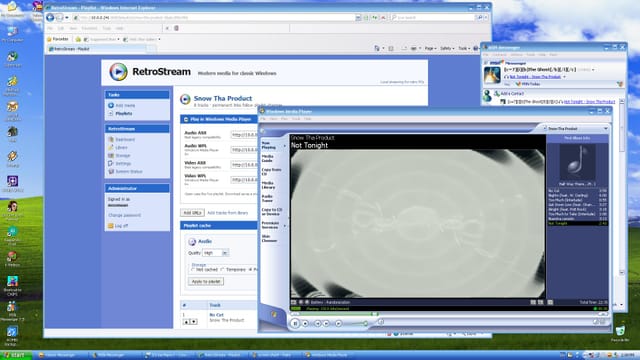Viewport: 640px width, 360px height.
Task: Open the File menu in Media Player
Action: (x=263, y=119)
